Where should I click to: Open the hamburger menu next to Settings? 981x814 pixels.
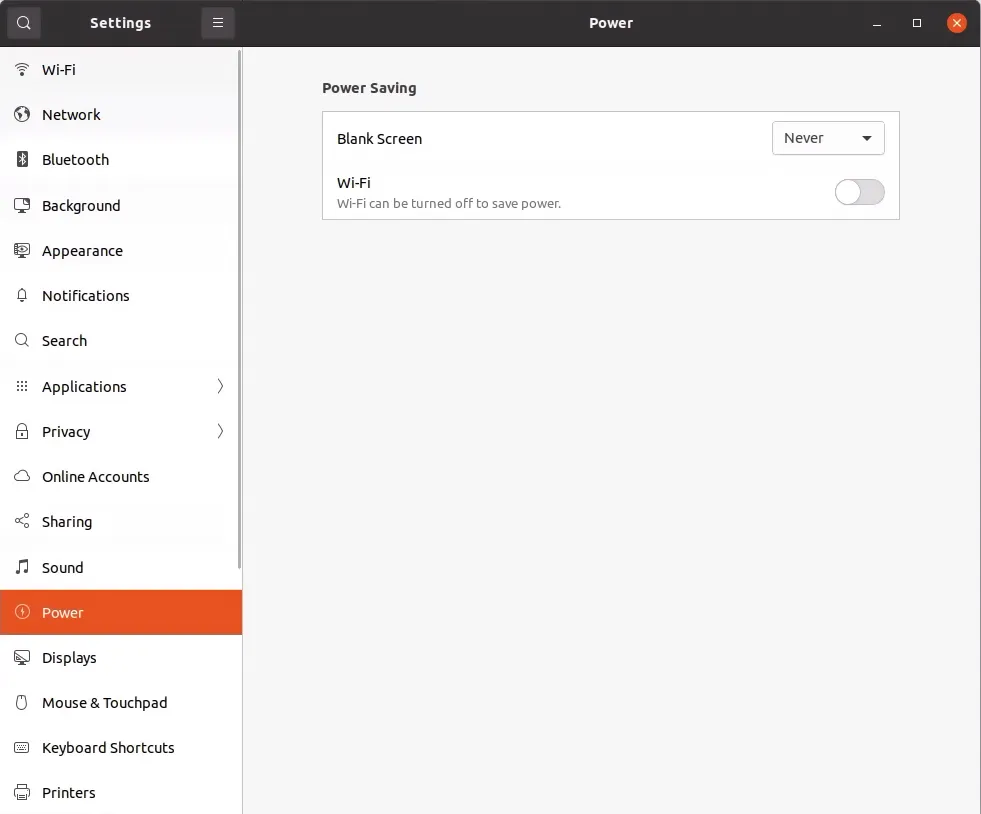click(218, 23)
